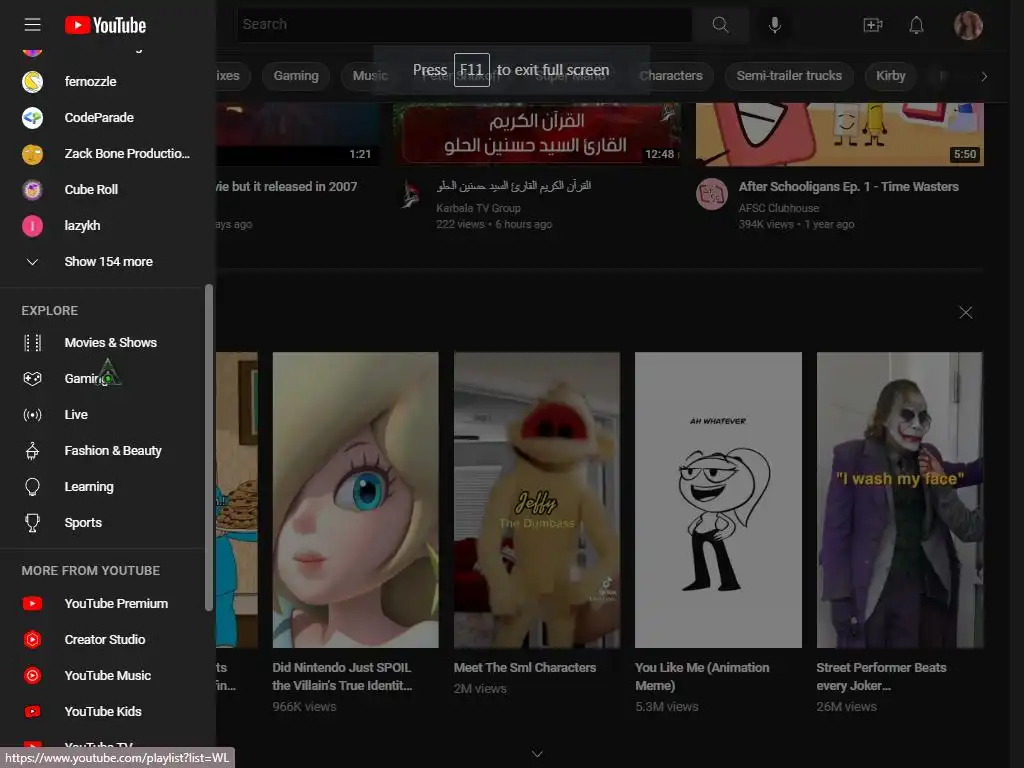Open the Creator Studio menu entry
Image resolution: width=1024 pixels, height=768 pixels.
(x=103, y=639)
